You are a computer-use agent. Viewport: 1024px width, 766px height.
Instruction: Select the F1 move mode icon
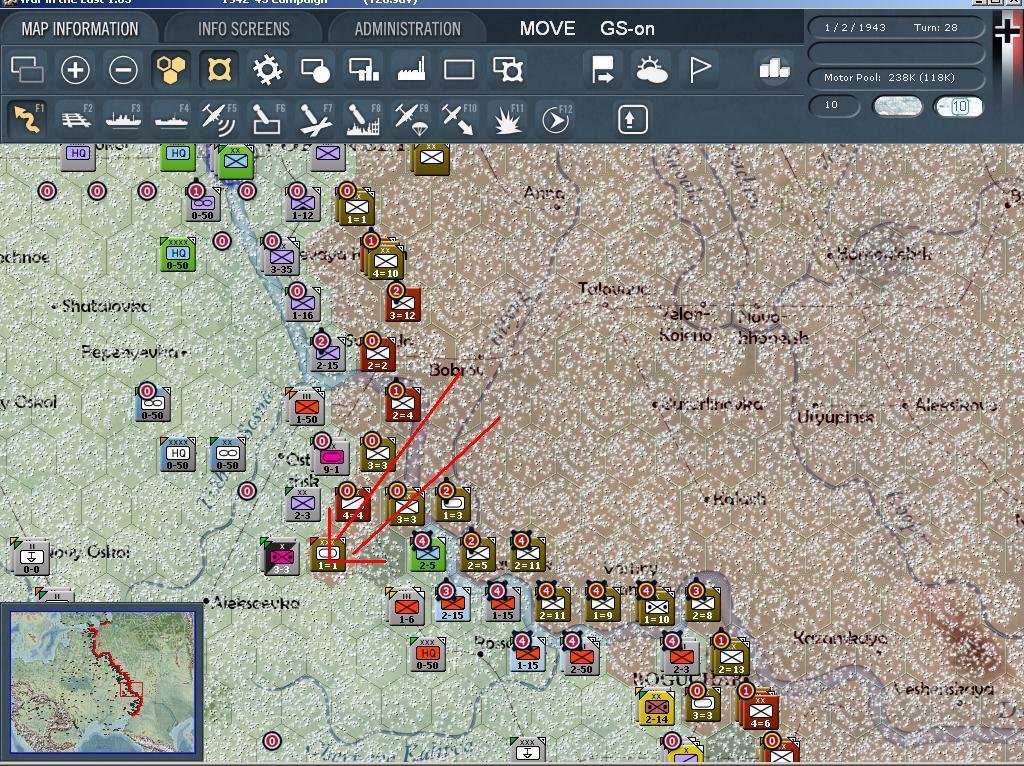pyautogui.click(x=27, y=118)
